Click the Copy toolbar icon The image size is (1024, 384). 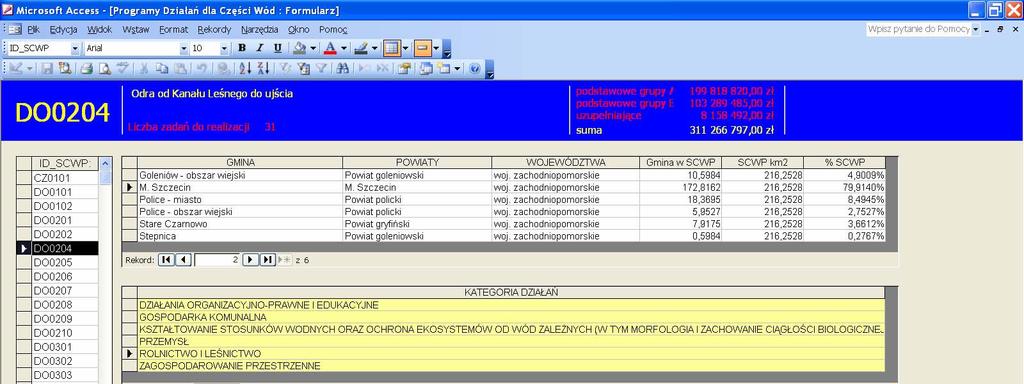click(x=162, y=68)
